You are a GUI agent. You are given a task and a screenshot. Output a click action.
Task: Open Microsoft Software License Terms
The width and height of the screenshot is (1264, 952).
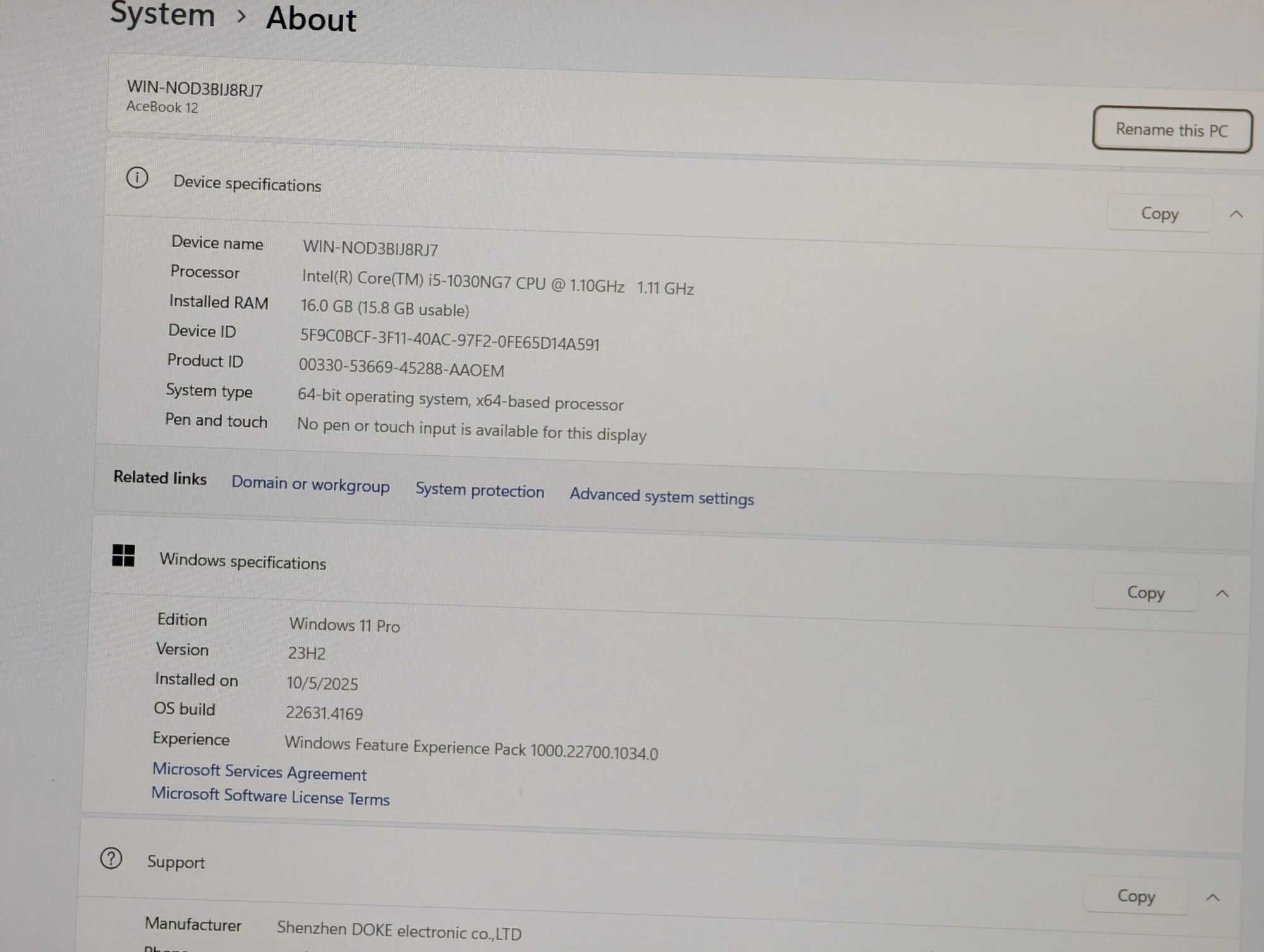270,796
